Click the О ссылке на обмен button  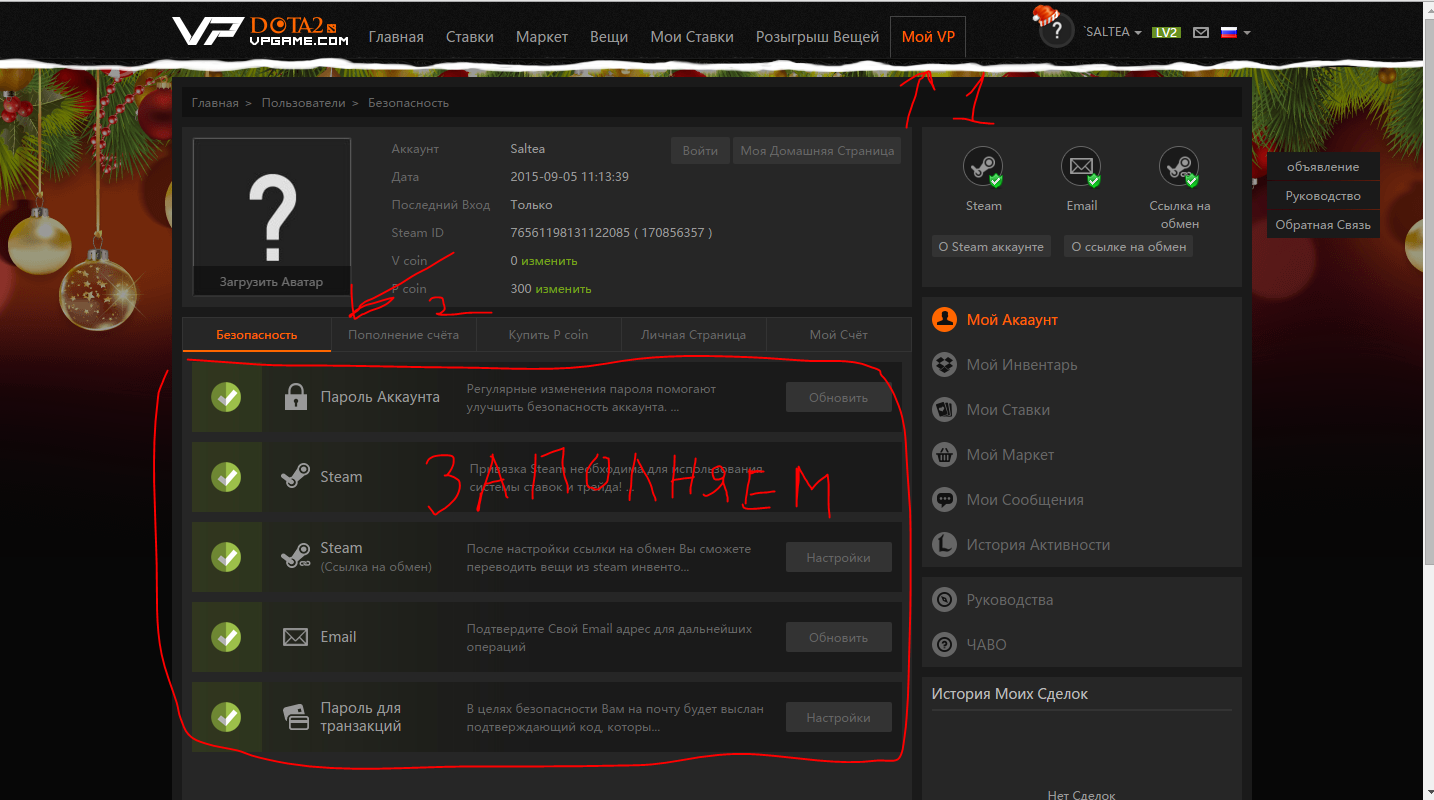(x=1128, y=247)
